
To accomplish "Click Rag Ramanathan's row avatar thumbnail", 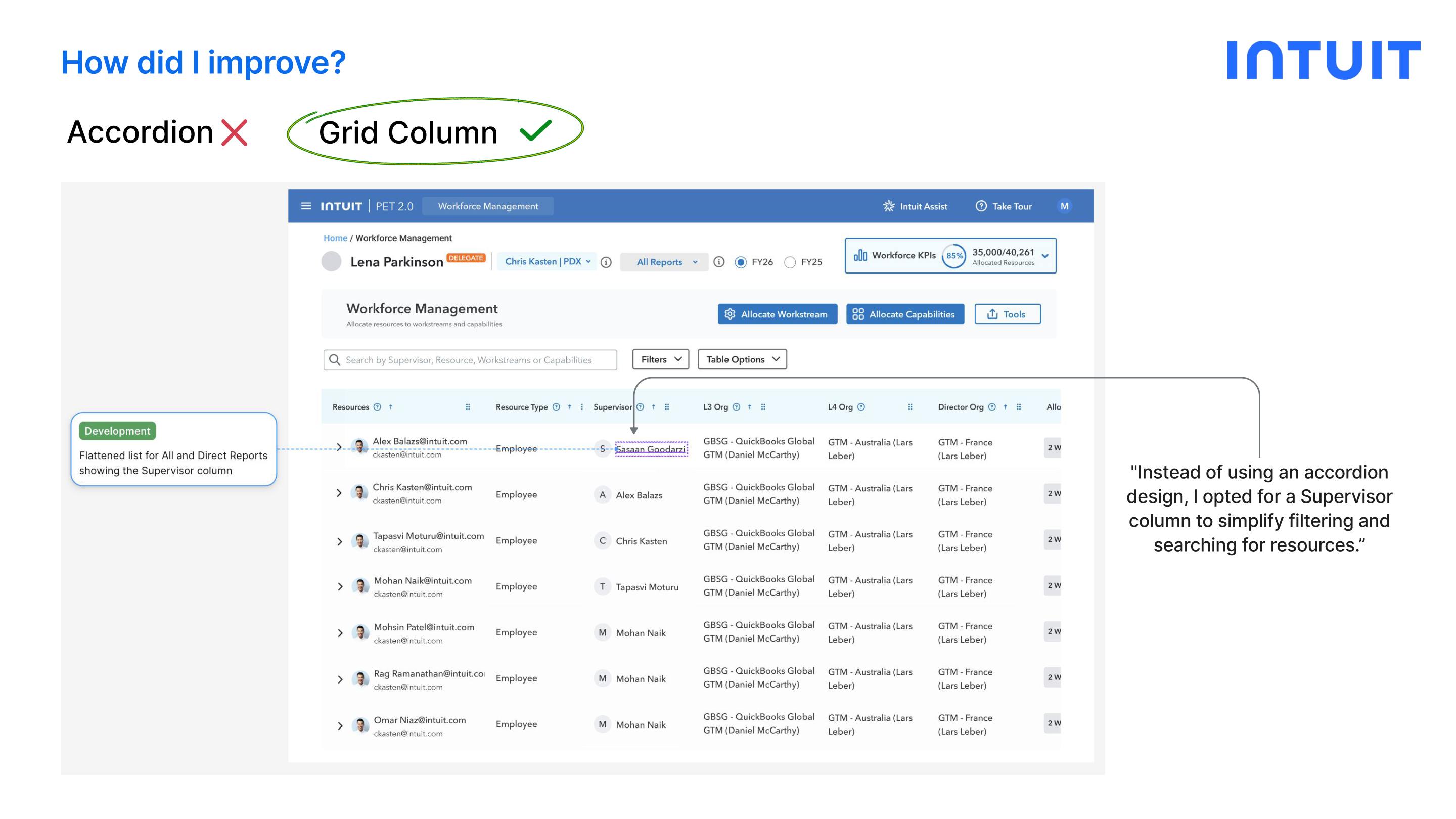I will (x=360, y=678).
